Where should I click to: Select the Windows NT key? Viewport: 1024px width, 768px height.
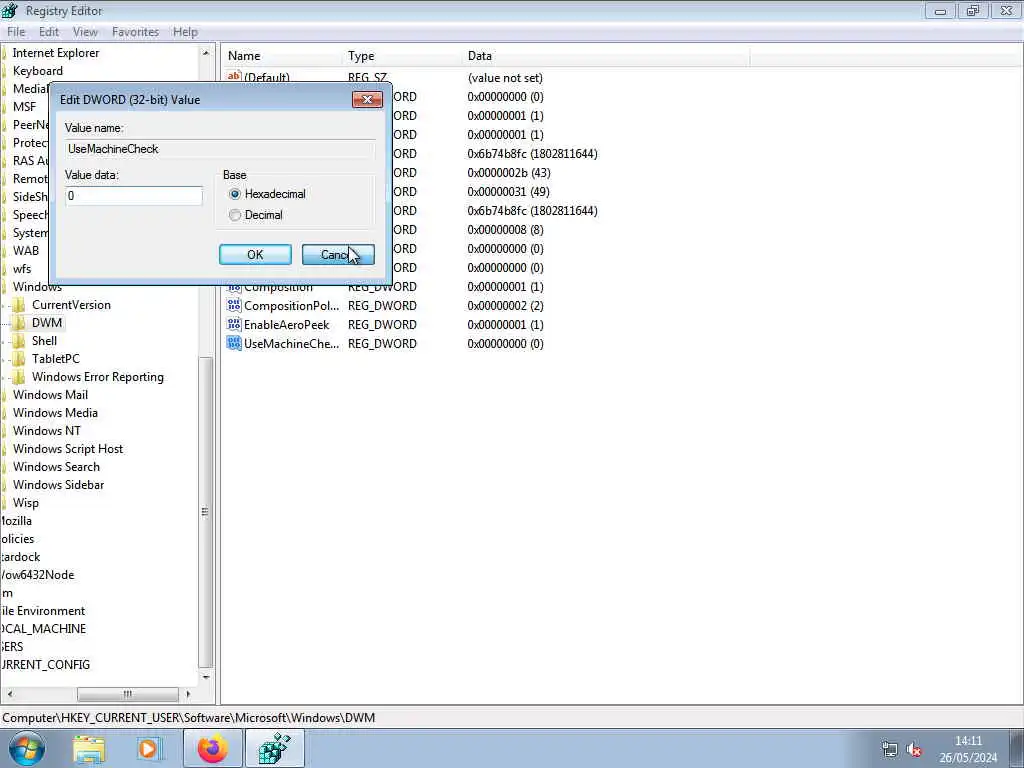coord(47,431)
